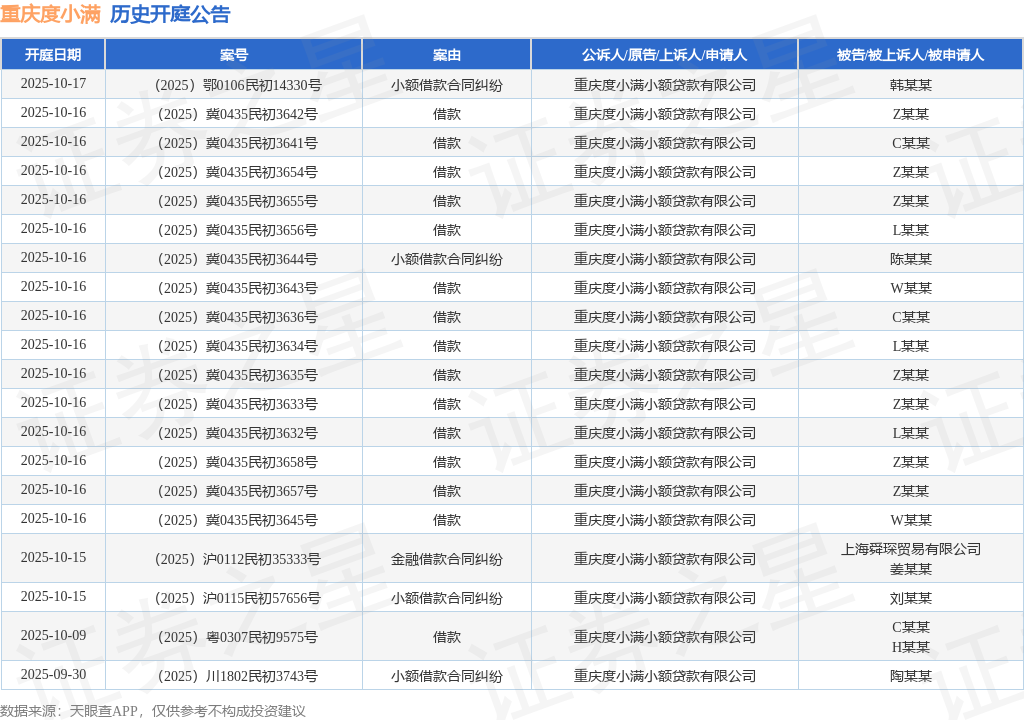Click the 开庭日期 column header
Image resolution: width=1024 pixels, height=720 pixels.
tap(53, 55)
